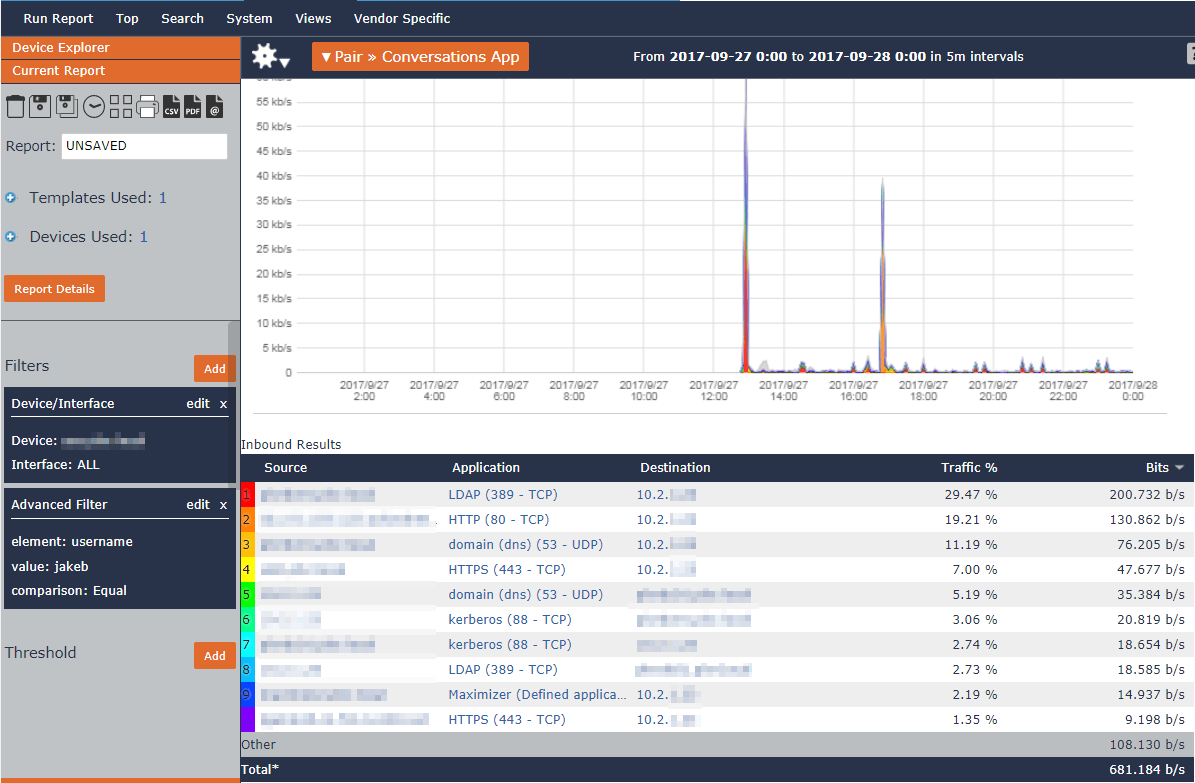Click HTTPS (443 - TCP) in row 4
This screenshot has height=783, width=1195.
tap(507, 570)
